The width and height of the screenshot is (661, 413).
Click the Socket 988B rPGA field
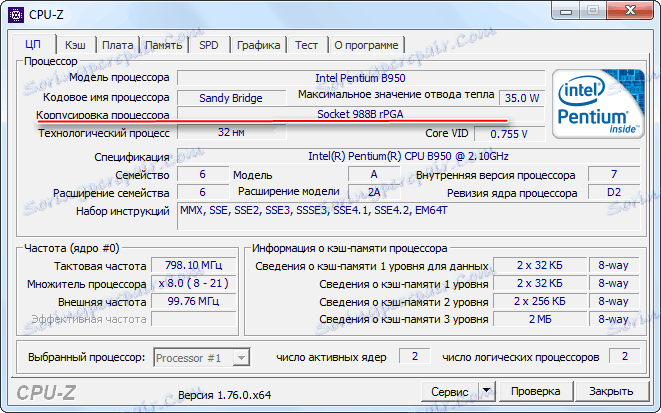coord(360,114)
